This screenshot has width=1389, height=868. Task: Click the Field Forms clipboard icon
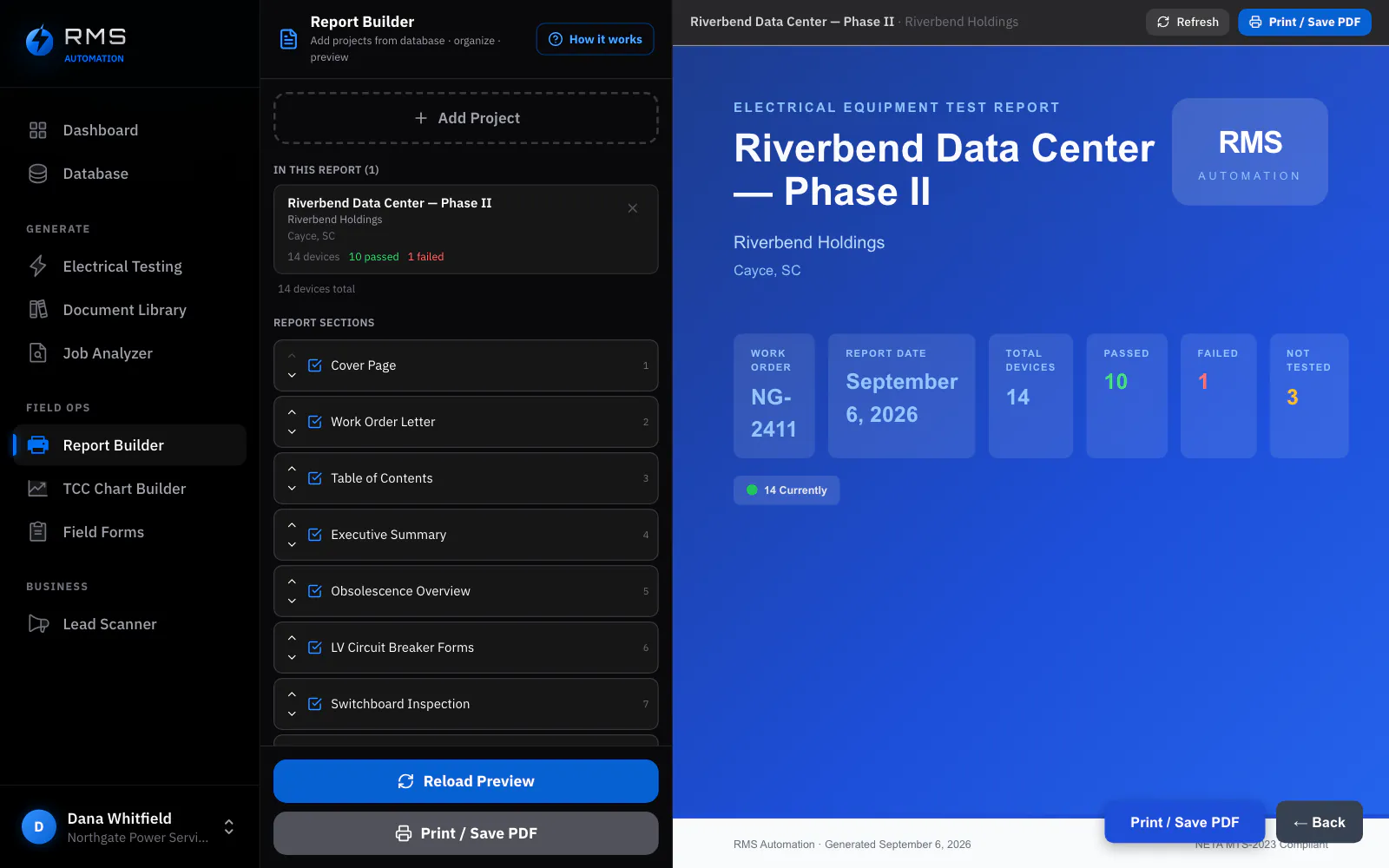(x=37, y=532)
